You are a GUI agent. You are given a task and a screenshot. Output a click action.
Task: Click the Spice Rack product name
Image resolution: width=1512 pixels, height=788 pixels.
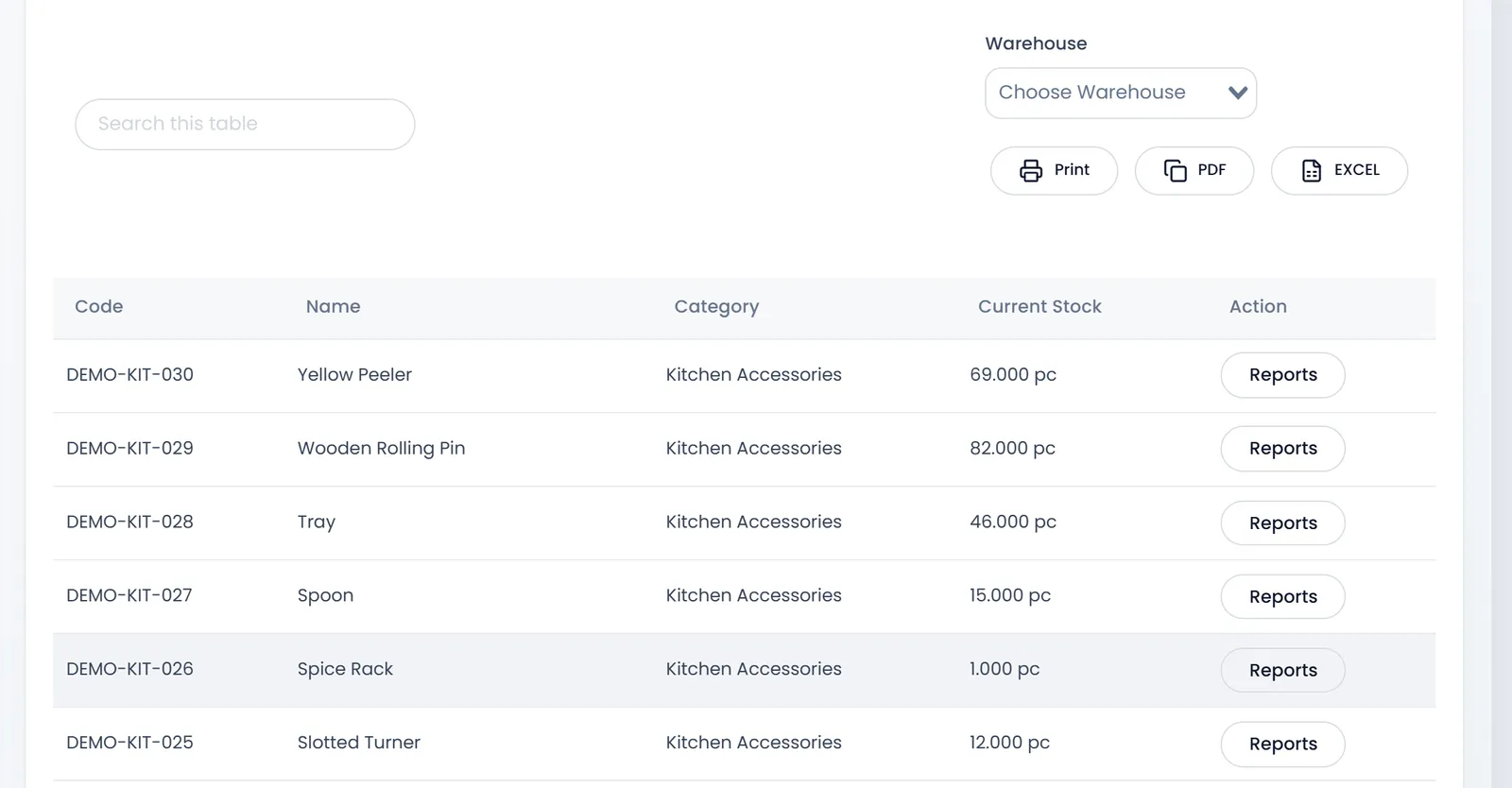click(345, 669)
